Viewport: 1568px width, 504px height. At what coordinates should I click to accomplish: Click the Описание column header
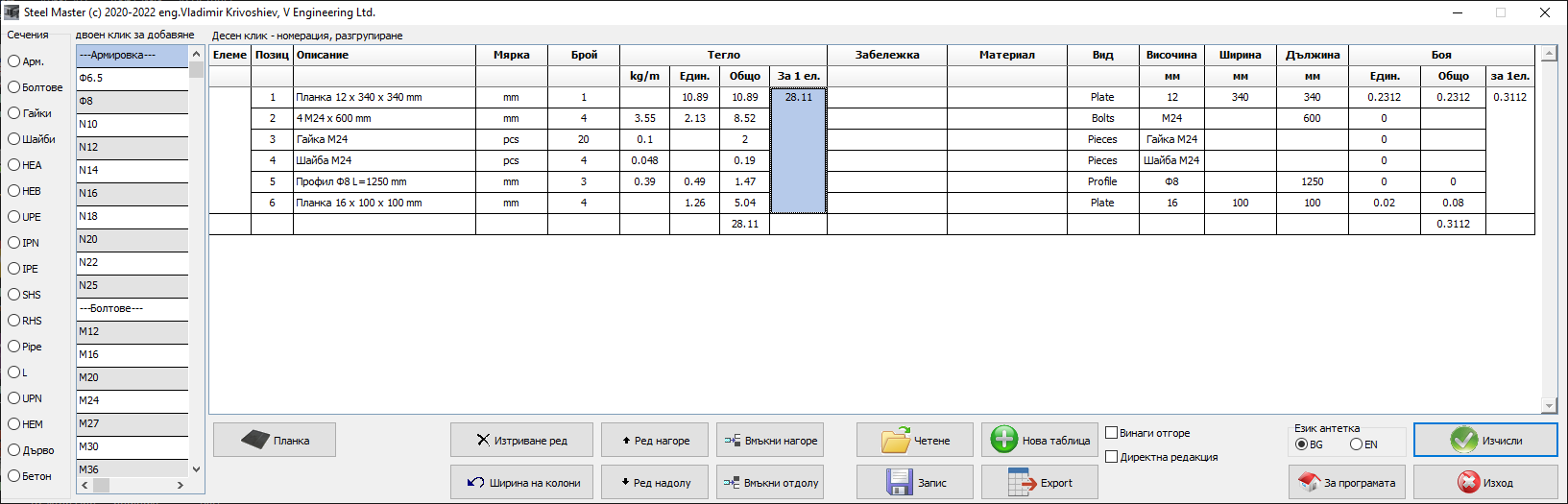pyautogui.click(x=383, y=55)
